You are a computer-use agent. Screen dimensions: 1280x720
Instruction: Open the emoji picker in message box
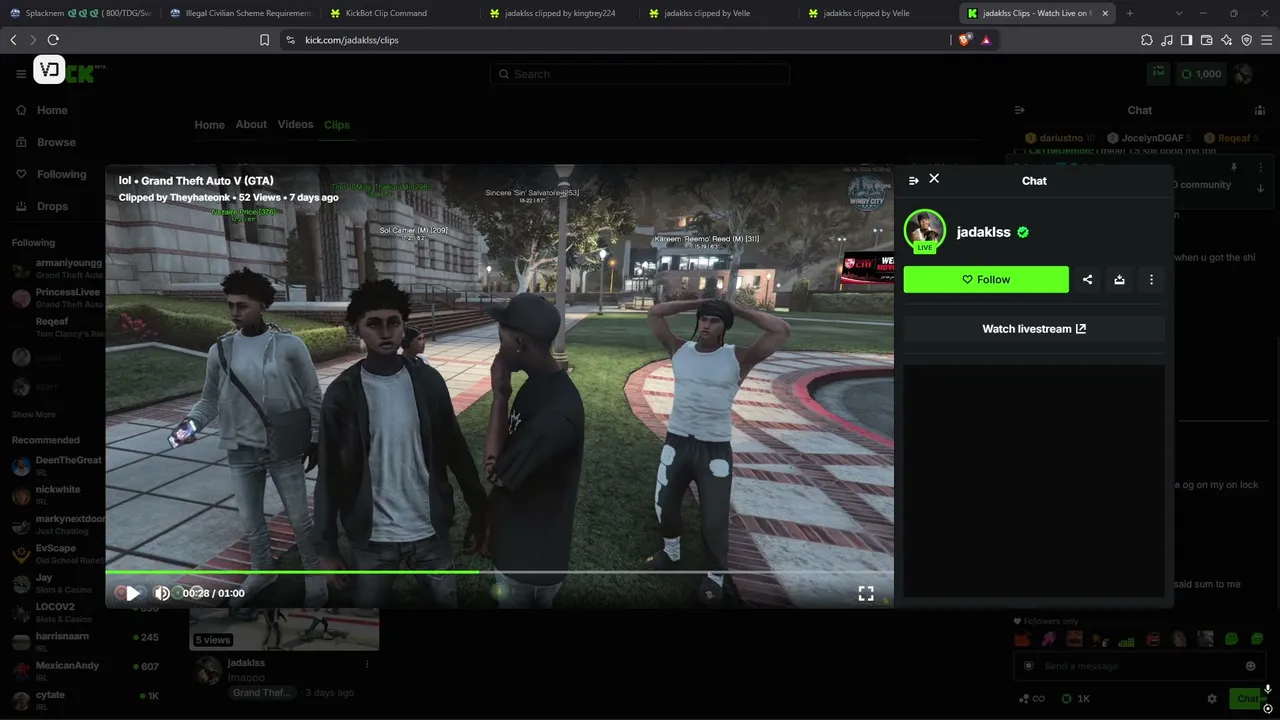coord(1250,666)
